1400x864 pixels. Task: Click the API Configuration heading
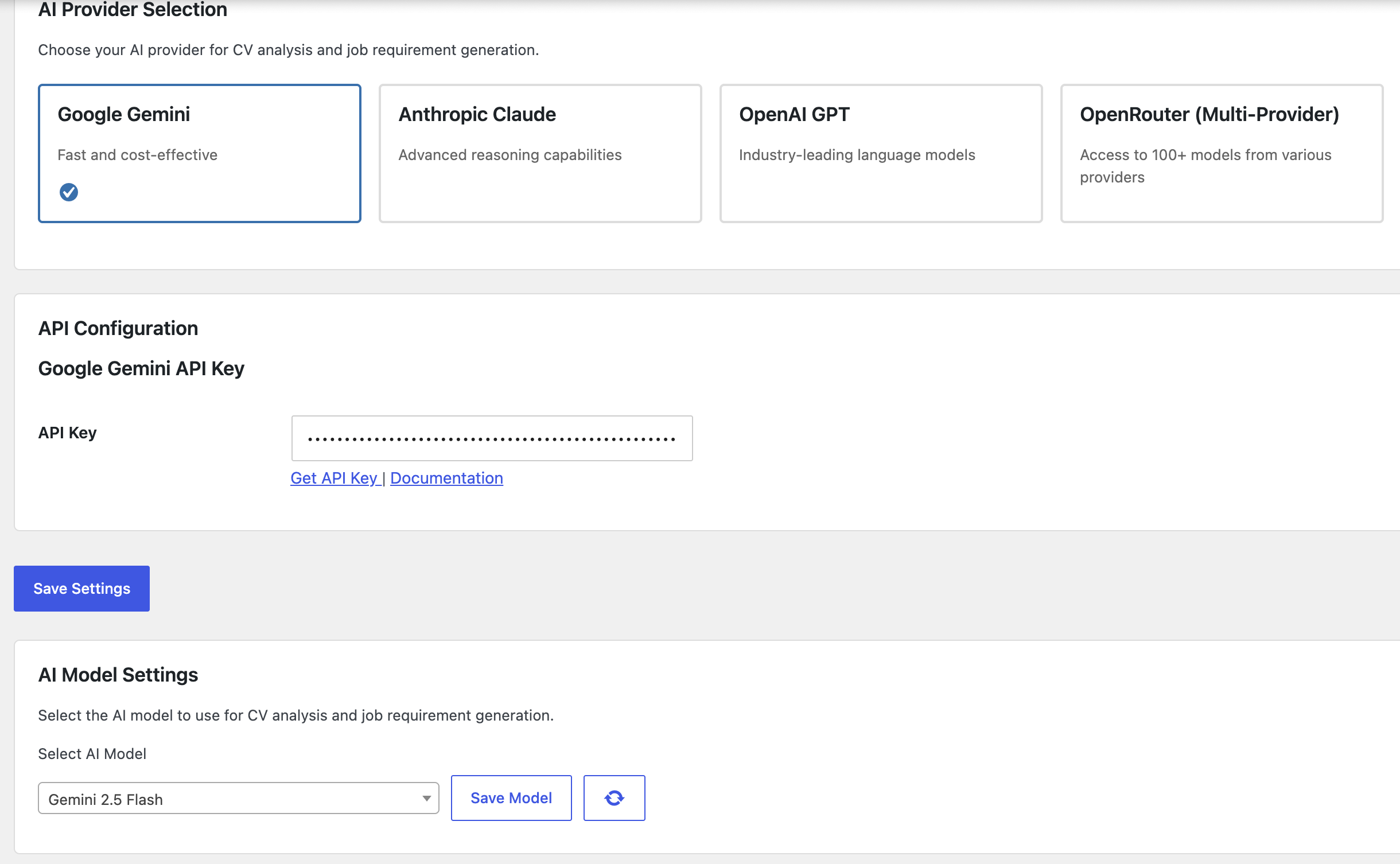point(118,328)
